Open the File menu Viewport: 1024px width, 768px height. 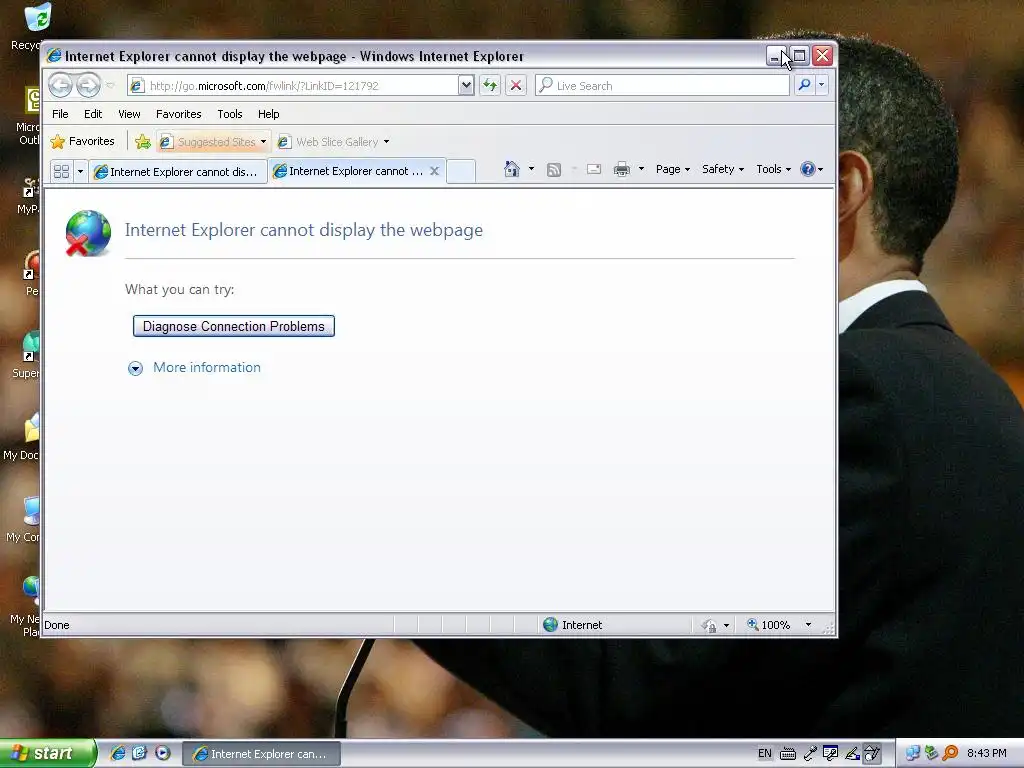click(x=60, y=114)
